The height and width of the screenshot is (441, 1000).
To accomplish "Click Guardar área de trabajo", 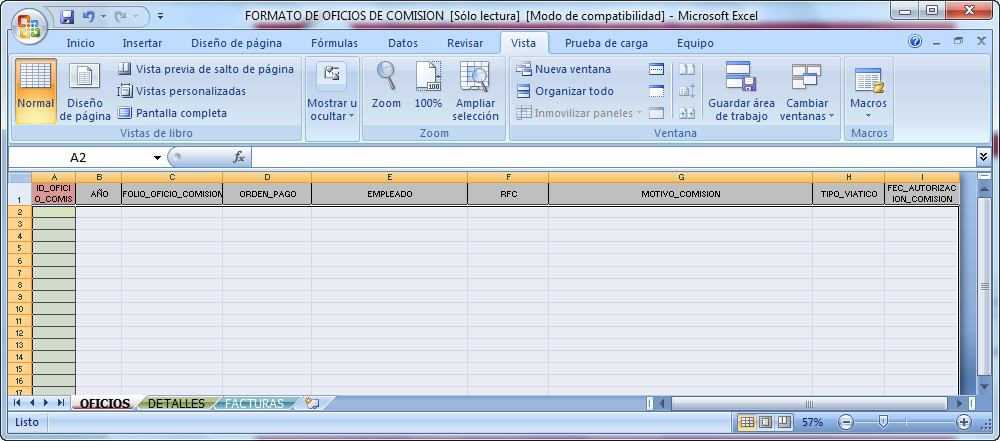I will point(741,91).
